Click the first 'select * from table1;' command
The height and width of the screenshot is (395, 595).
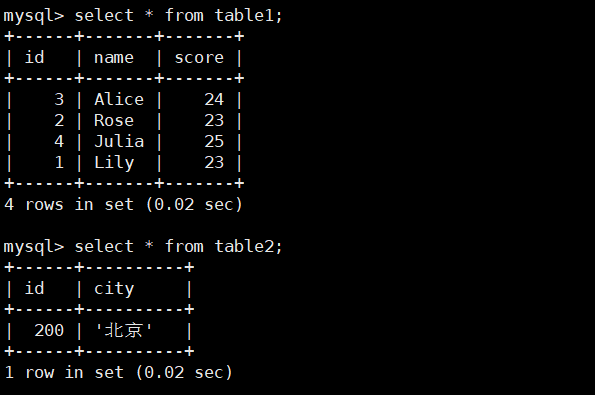(178, 16)
